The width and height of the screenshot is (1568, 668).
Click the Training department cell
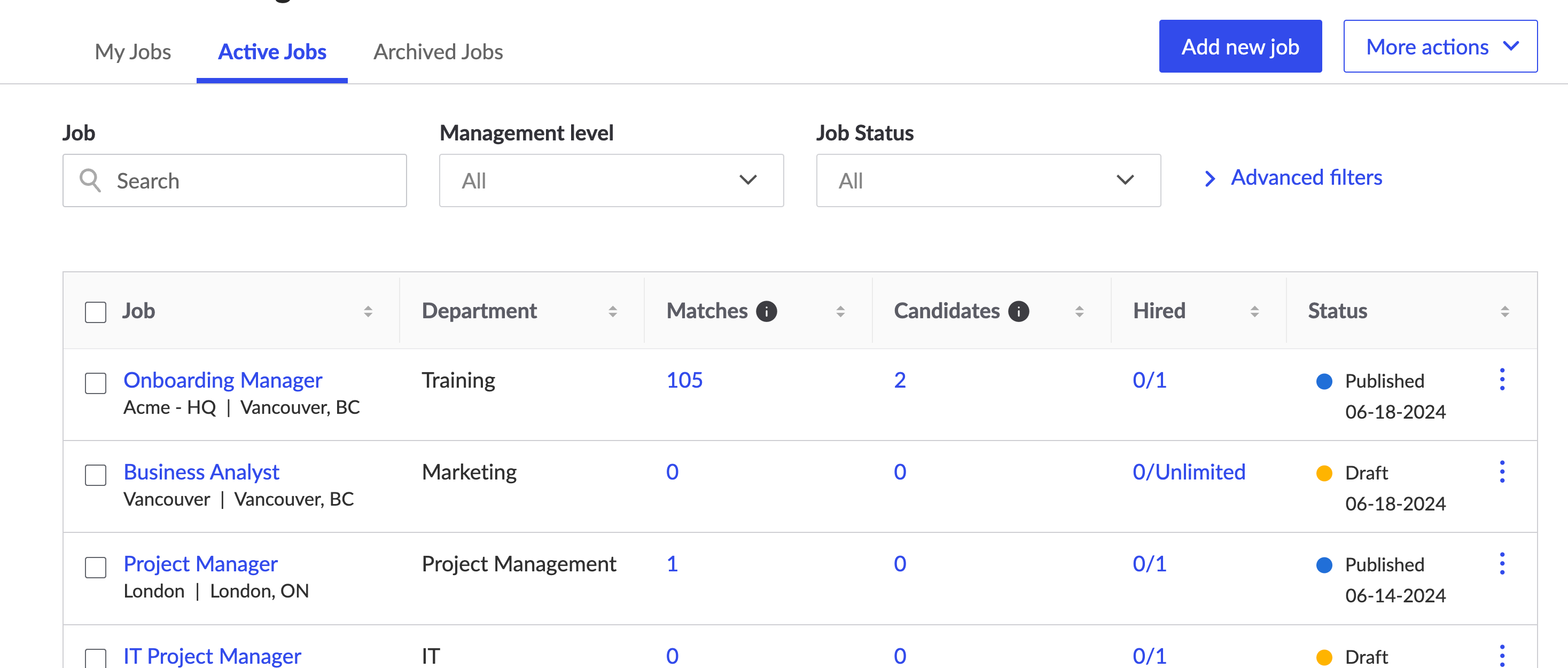[458, 380]
